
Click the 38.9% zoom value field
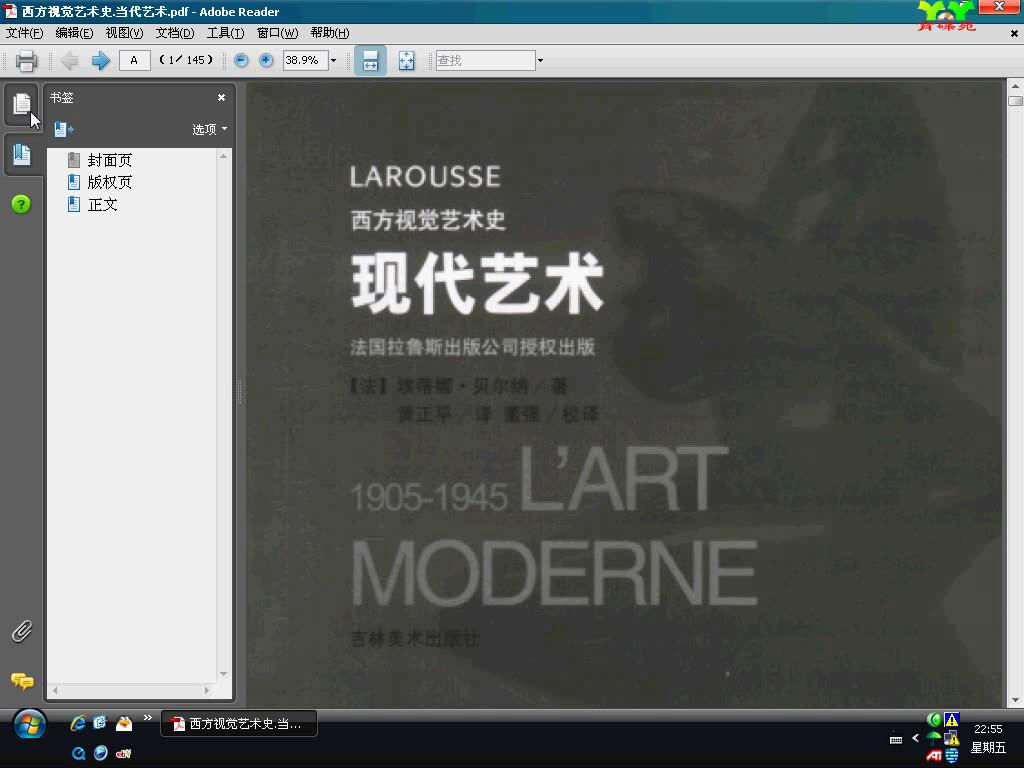point(305,60)
